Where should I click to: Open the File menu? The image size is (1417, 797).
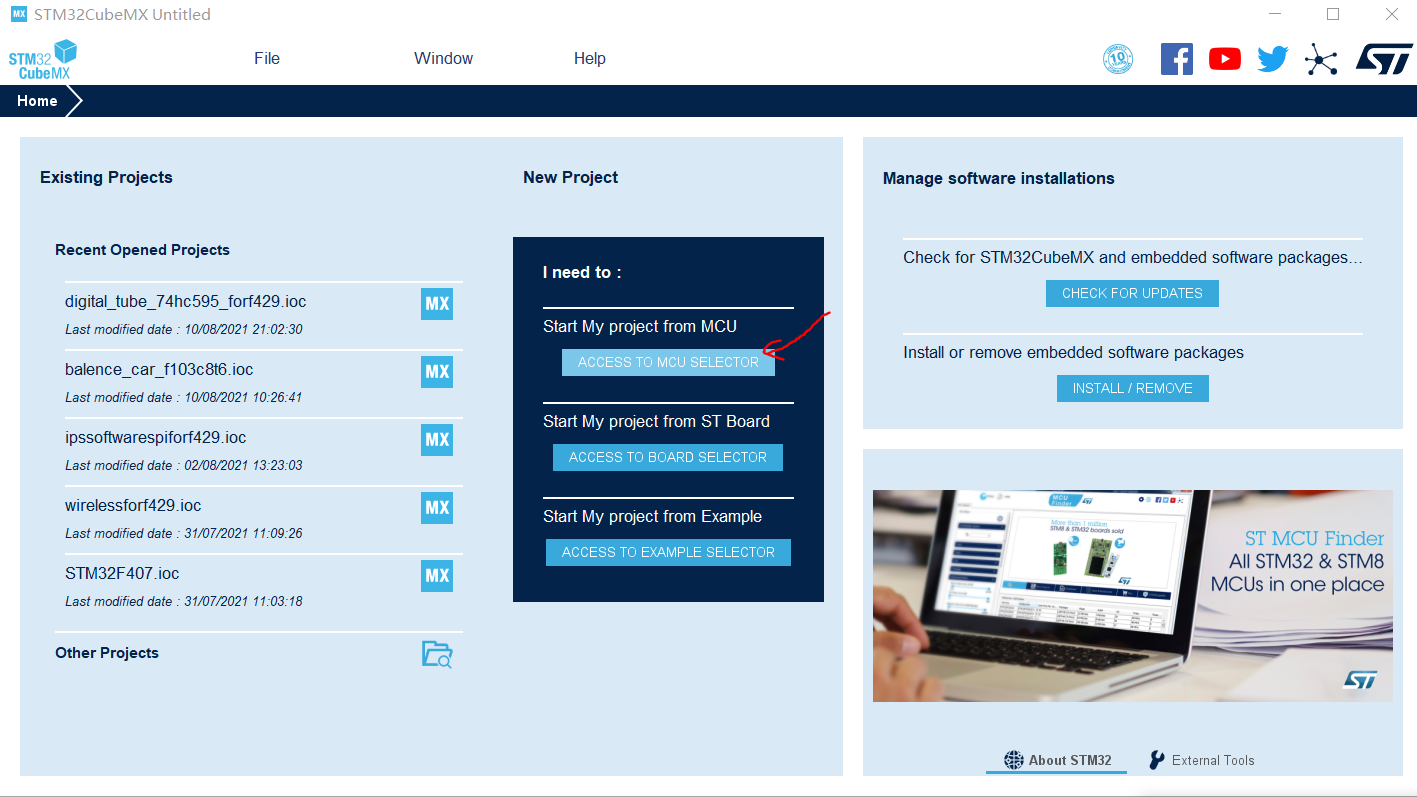(x=267, y=58)
